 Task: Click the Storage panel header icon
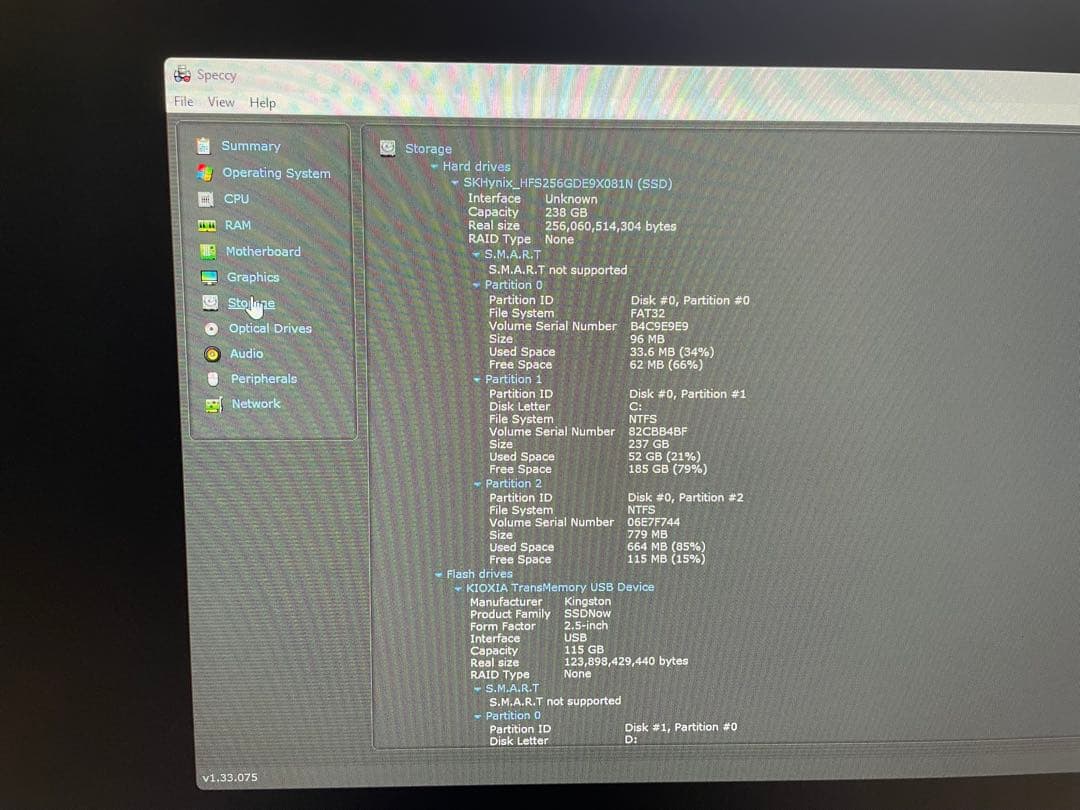pos(386,148)
